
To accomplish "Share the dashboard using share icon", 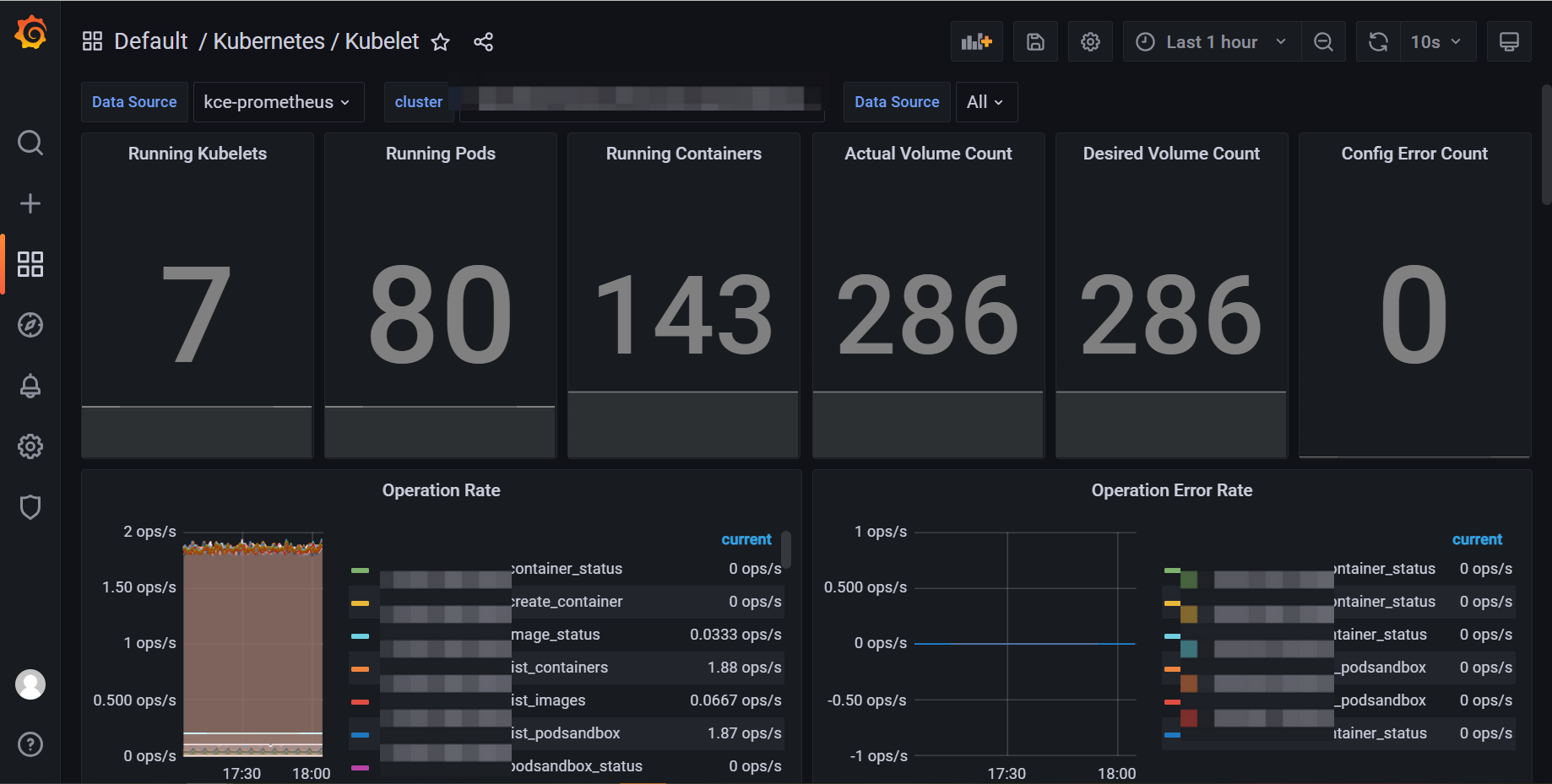I will [x=483, y=42].
